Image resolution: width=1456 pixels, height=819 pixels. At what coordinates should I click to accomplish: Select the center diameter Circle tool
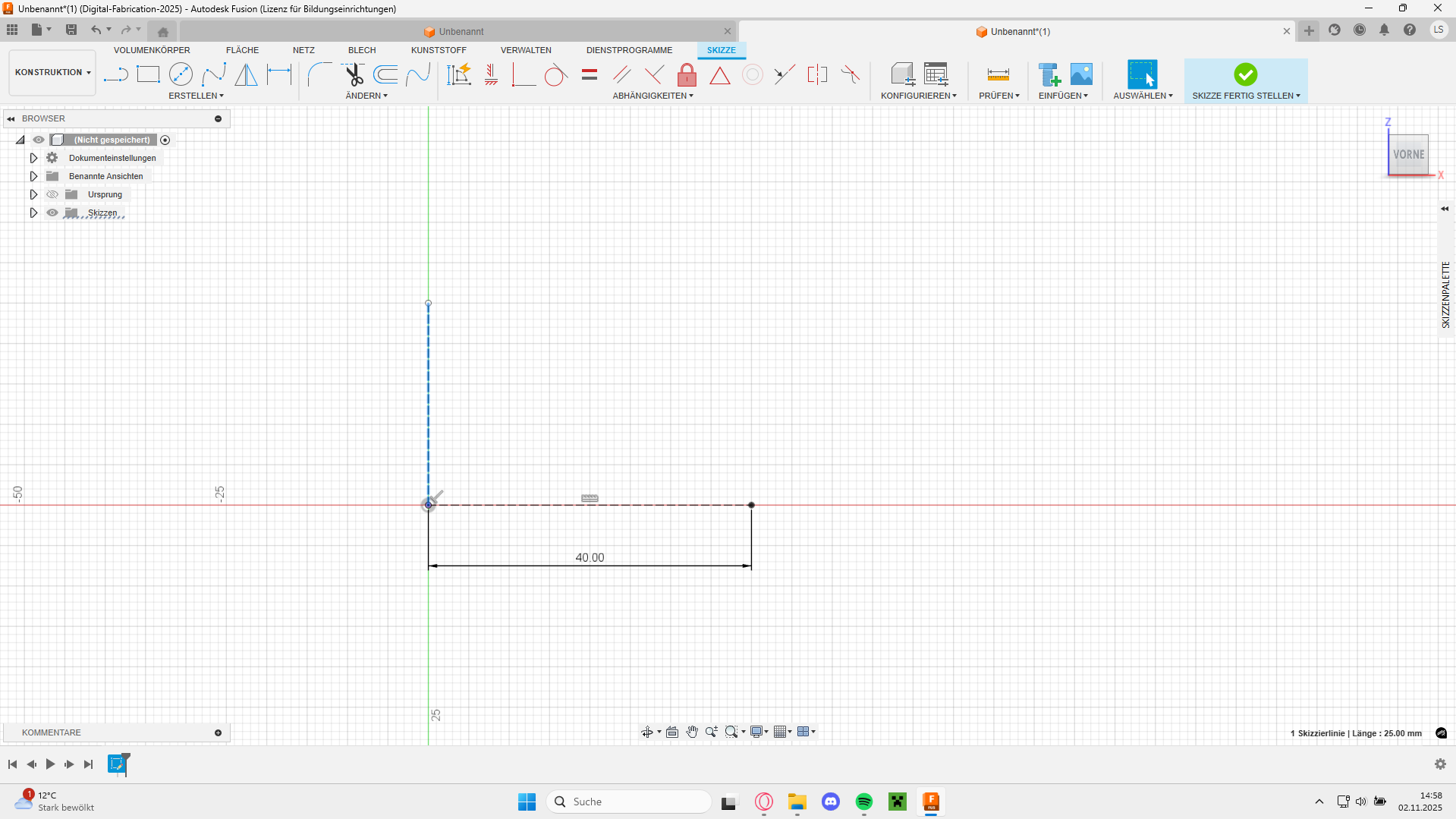tap(181, 74)
